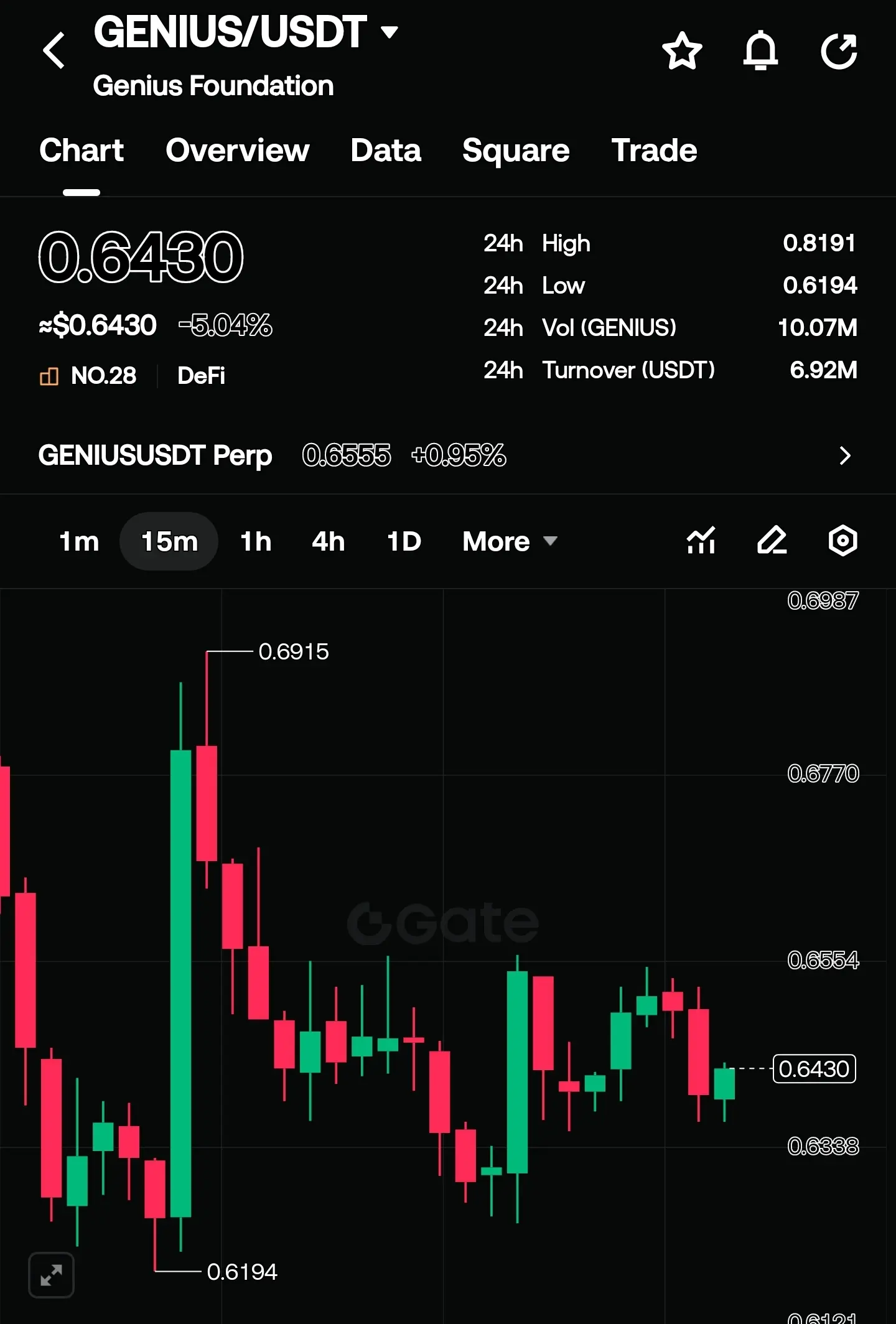Tap the 24h High value 0.8191

819,243
